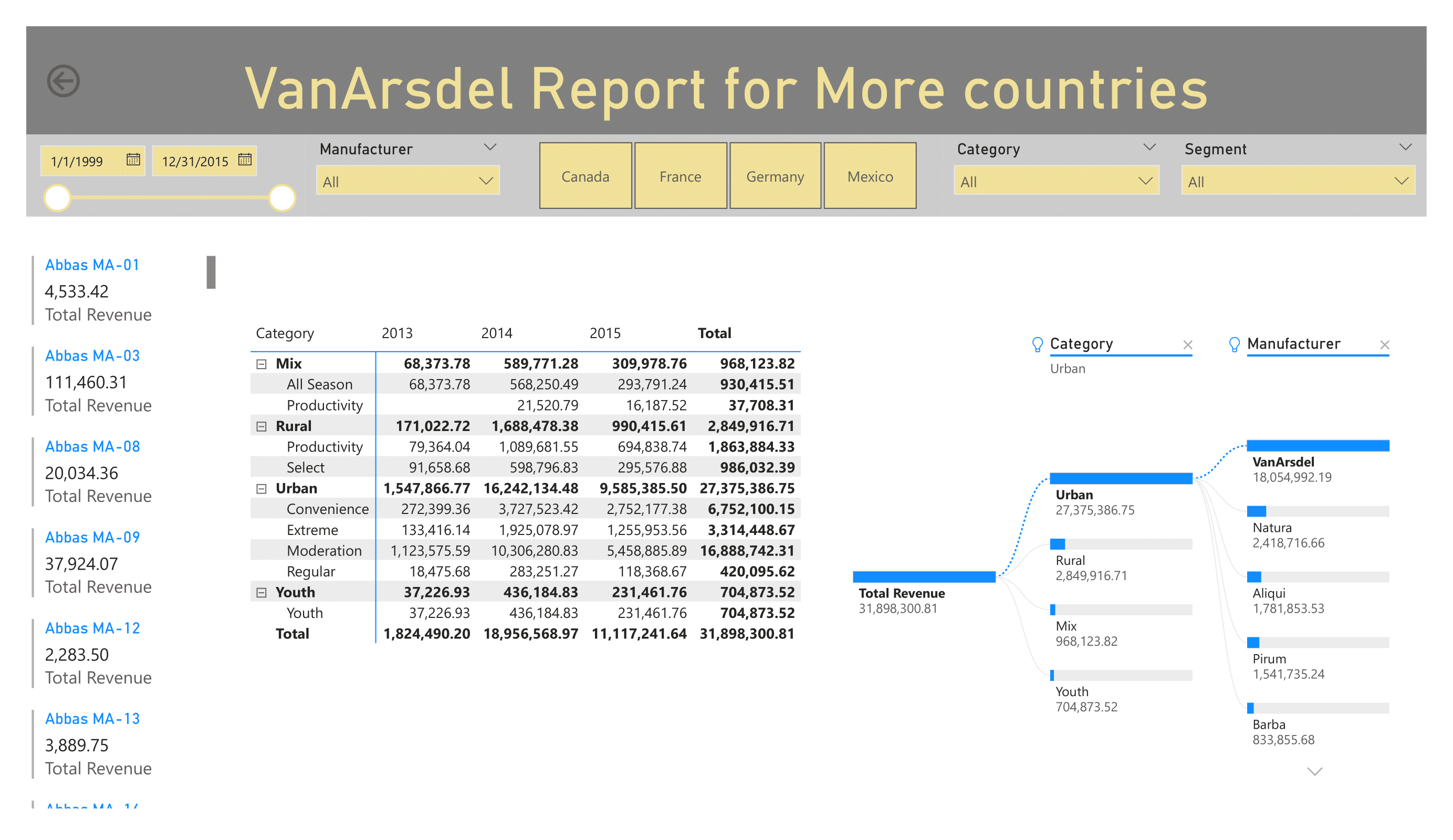Toggle the Mexico country slicer
This screenshot has height=840, width=1453.
[870, 176]
